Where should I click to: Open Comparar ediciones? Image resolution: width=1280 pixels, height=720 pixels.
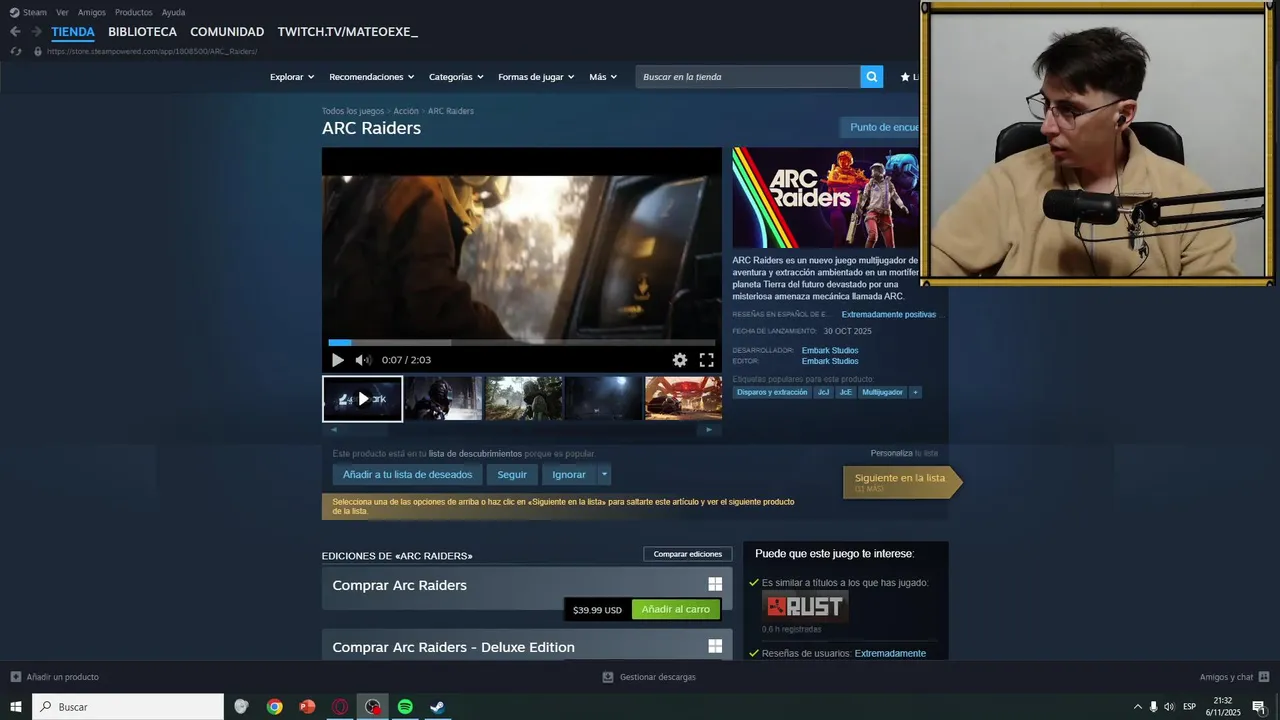tap(688, 554)
